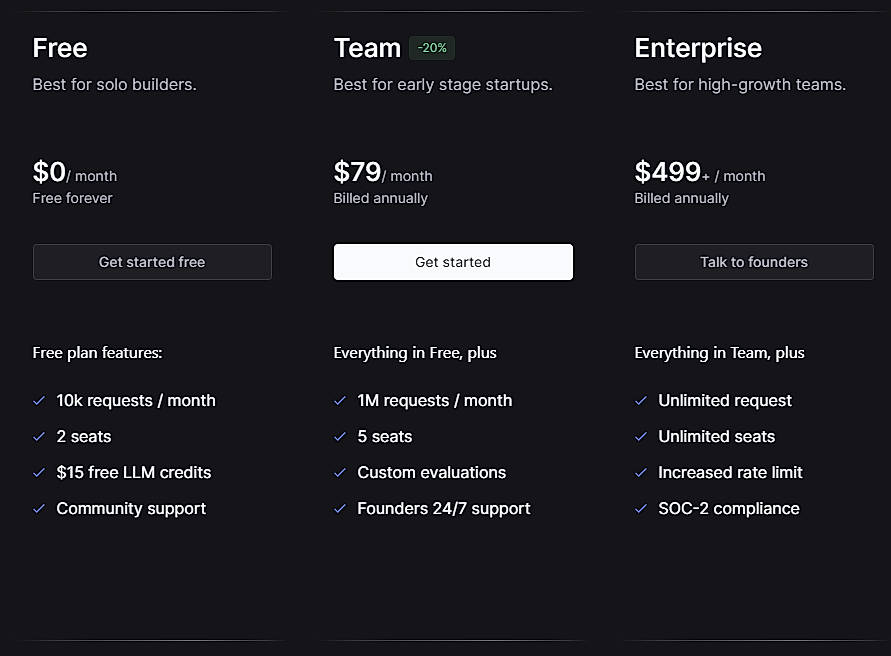
Task: Click the checkmark beside Unlimited seats
Action: point(641,436)
